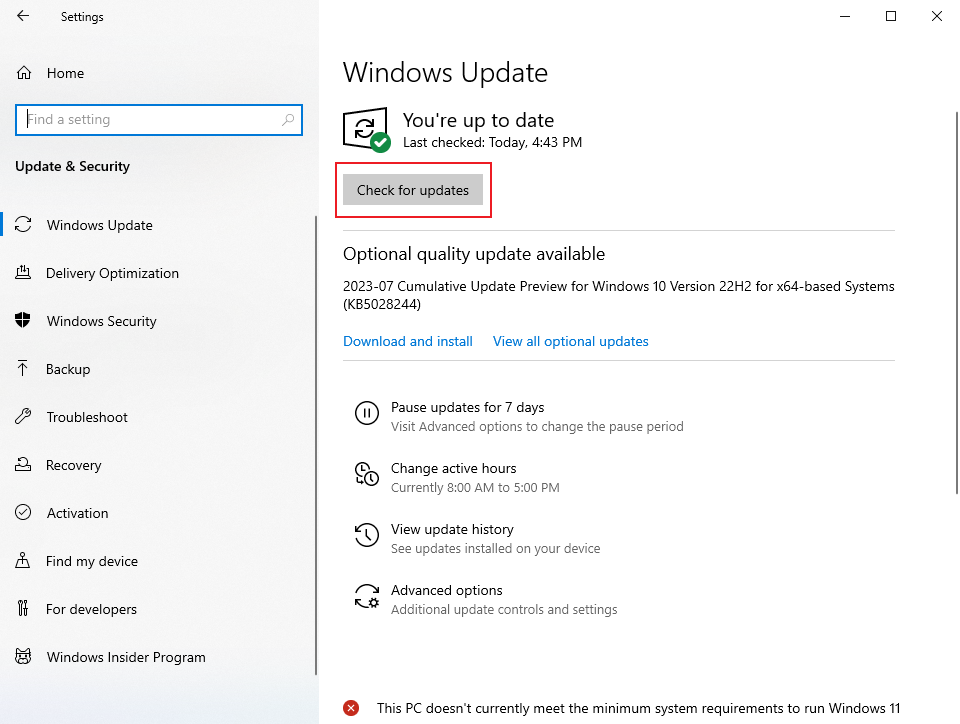
Task: Click the "Windows Update" page title
Action: (445, 72)
